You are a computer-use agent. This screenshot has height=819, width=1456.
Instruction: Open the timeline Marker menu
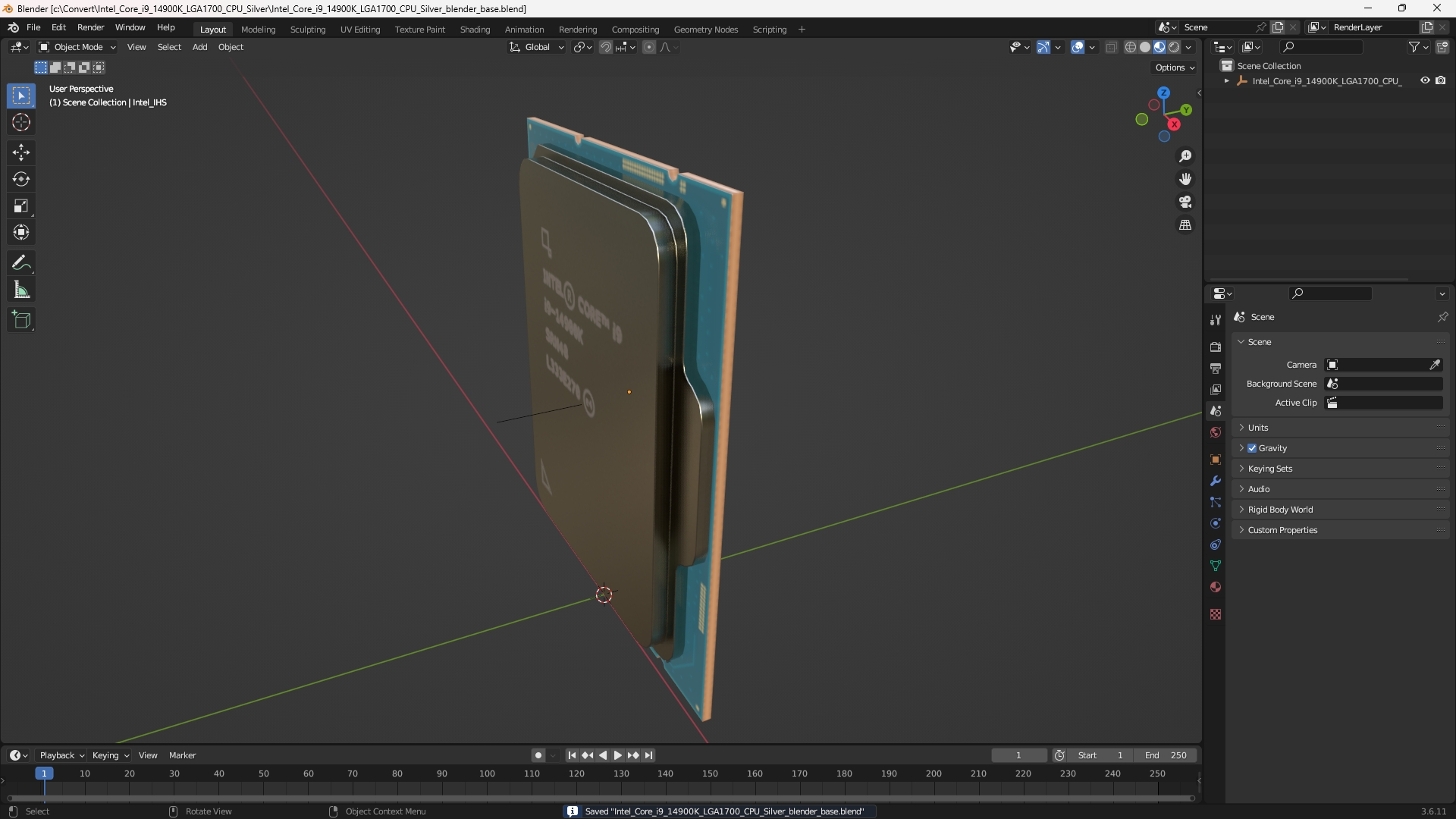point(182,755)
